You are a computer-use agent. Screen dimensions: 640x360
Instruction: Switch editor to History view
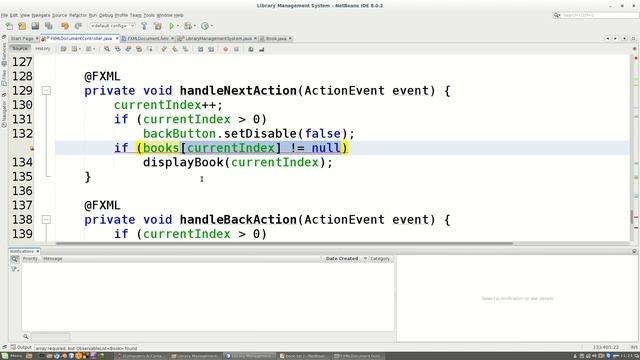(42, 49)
